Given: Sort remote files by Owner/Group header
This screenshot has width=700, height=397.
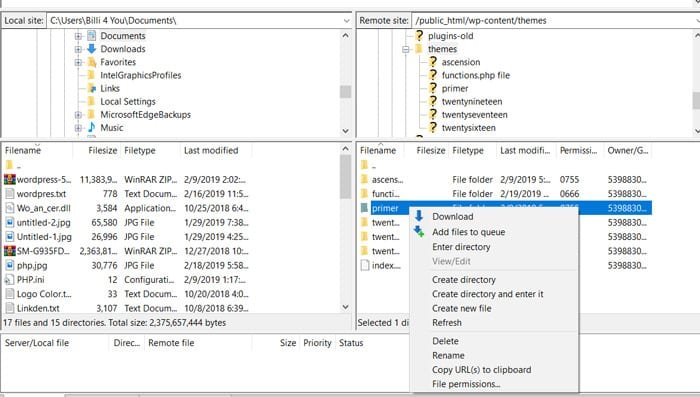Looking at the screenshot, I should coord(628,150).
